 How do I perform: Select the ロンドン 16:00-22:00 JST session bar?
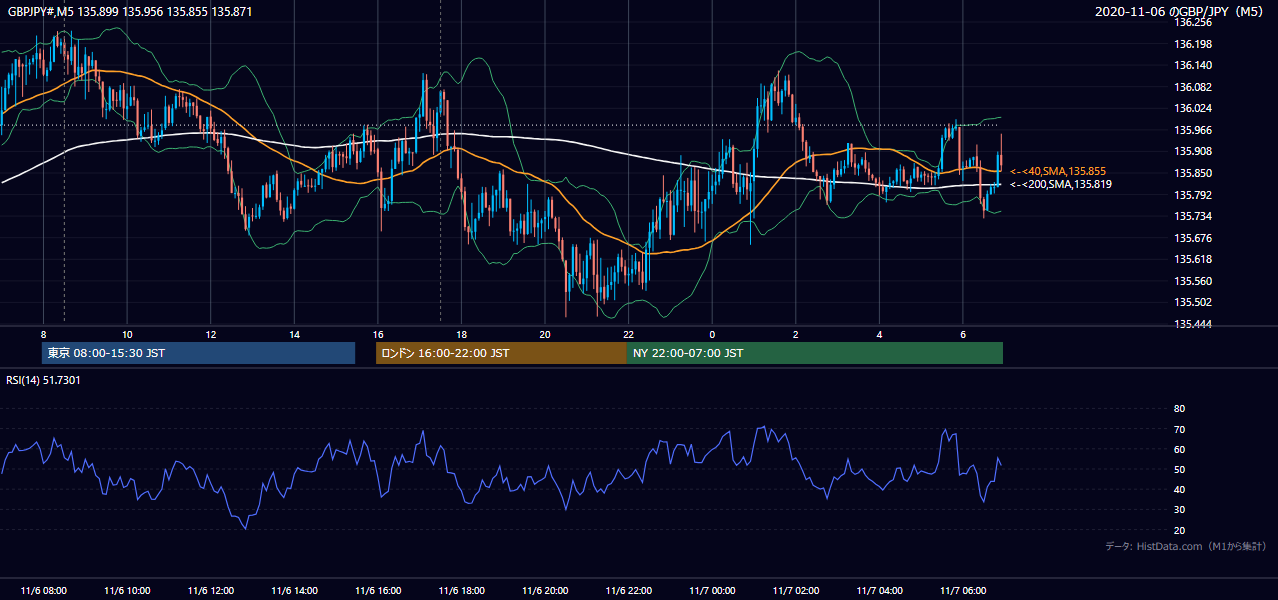(x=501, y=353)
